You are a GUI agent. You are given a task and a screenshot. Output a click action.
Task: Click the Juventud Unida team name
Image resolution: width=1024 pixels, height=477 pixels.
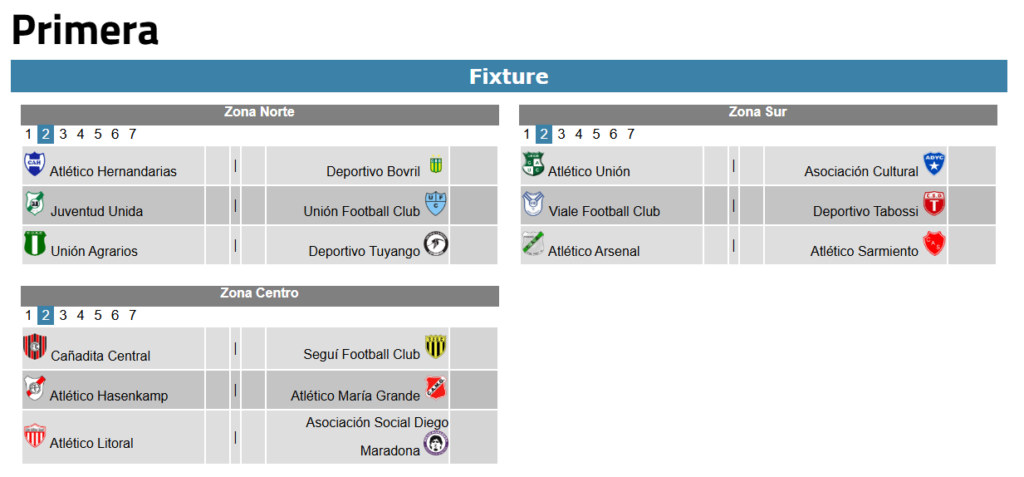pyautogui.click(x=97, y=212)
